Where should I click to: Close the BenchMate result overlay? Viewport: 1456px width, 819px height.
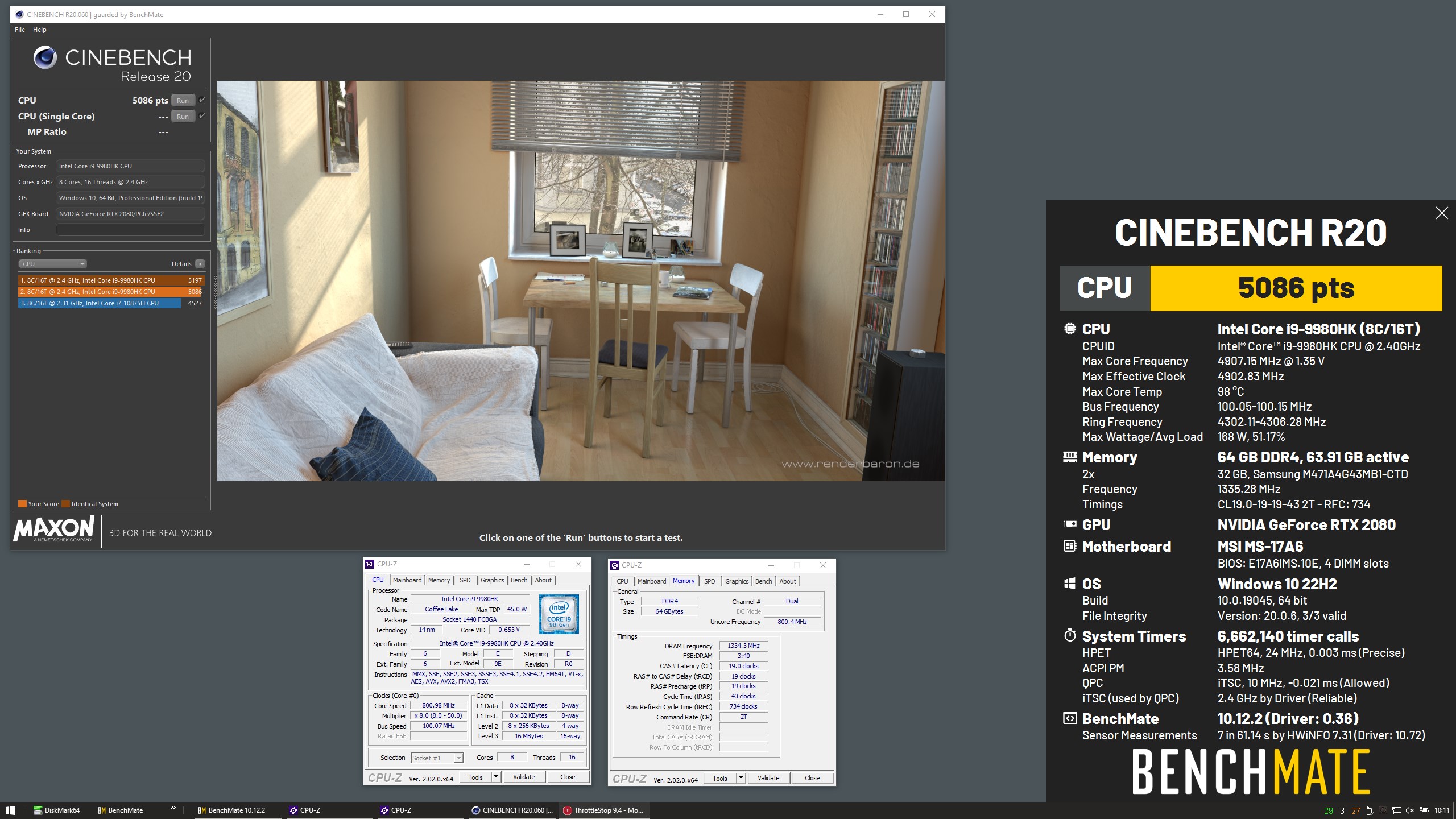[x=1441, y=213]
